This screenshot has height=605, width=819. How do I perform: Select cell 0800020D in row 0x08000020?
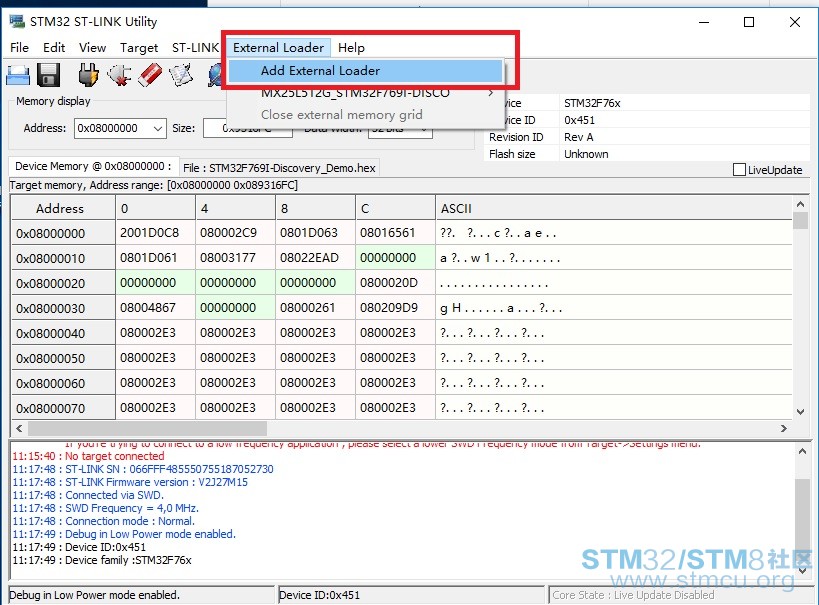[x=395, y=283]
